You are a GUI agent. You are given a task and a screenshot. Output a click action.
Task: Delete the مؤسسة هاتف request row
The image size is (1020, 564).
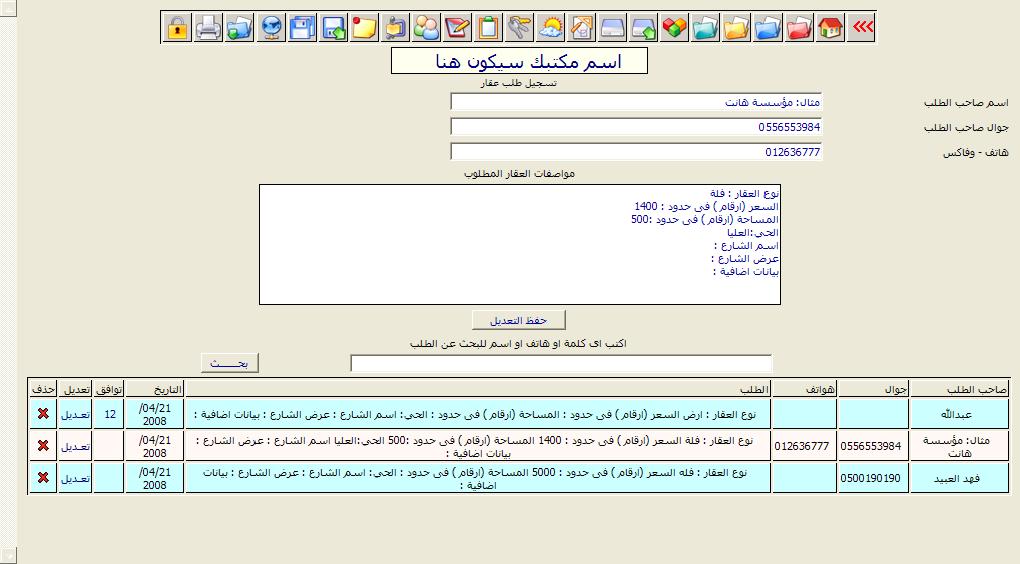(43, 446)
